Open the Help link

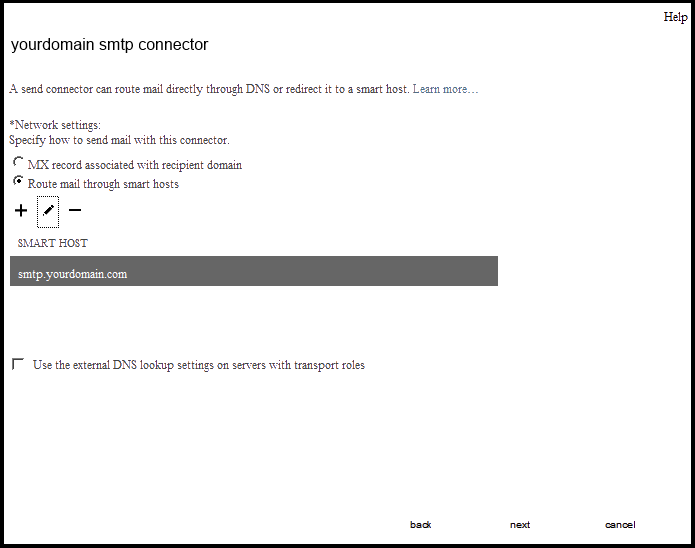[x=675, y=17]
